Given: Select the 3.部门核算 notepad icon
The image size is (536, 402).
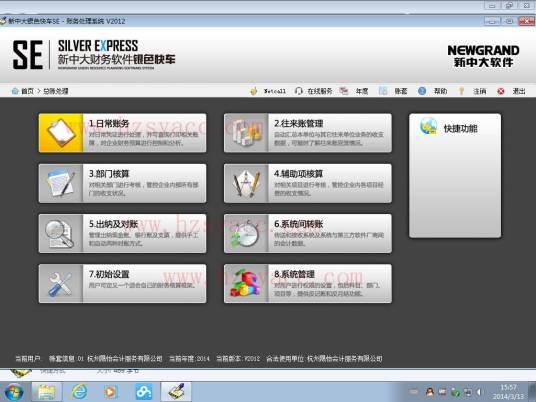Looking at the screenshot, I should (61, 183).
